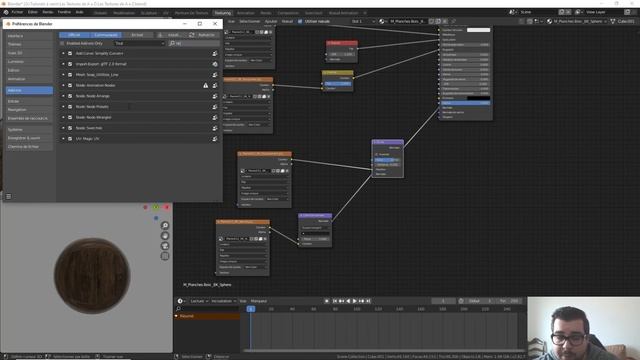Expand the UV Magic UV add-on
The width and height of the screenshot is (640, 360).
(63, 139)
